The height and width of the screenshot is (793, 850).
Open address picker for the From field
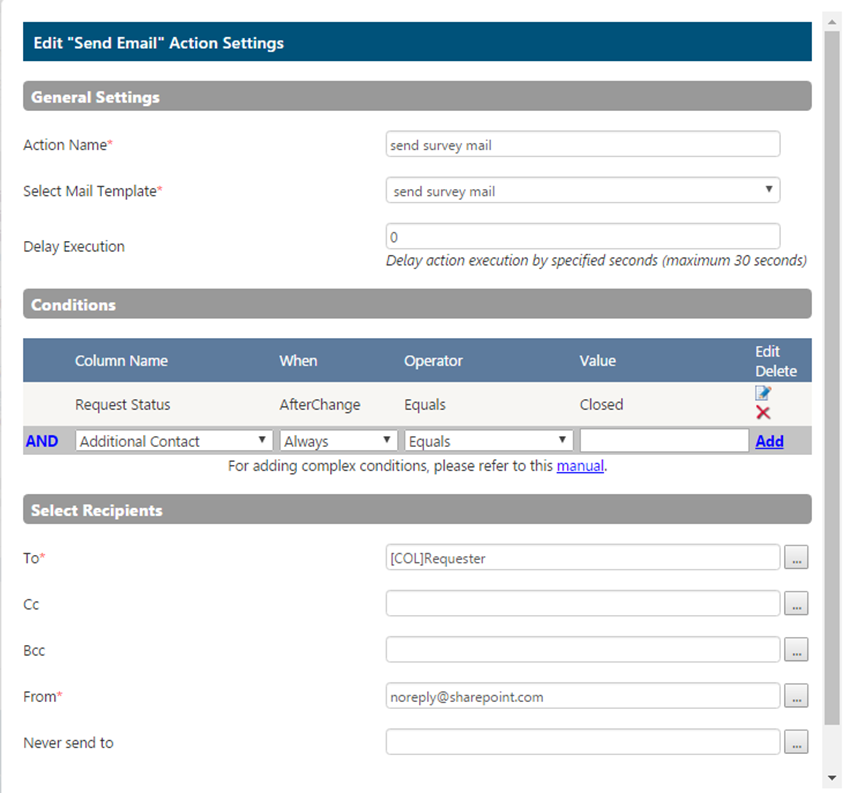pos(796,695)
